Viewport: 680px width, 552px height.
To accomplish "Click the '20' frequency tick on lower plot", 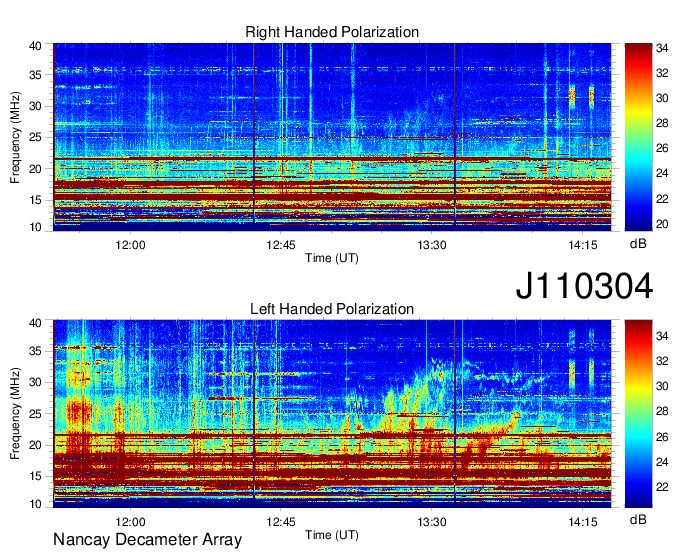I will 35,446.
